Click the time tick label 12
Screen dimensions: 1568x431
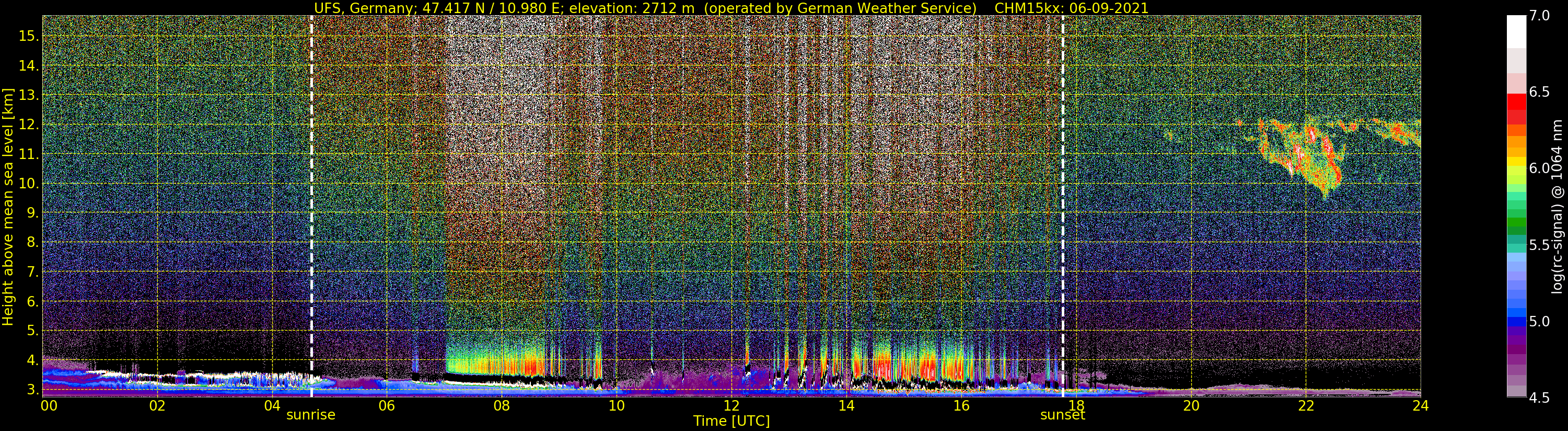(x=731, y=405)
